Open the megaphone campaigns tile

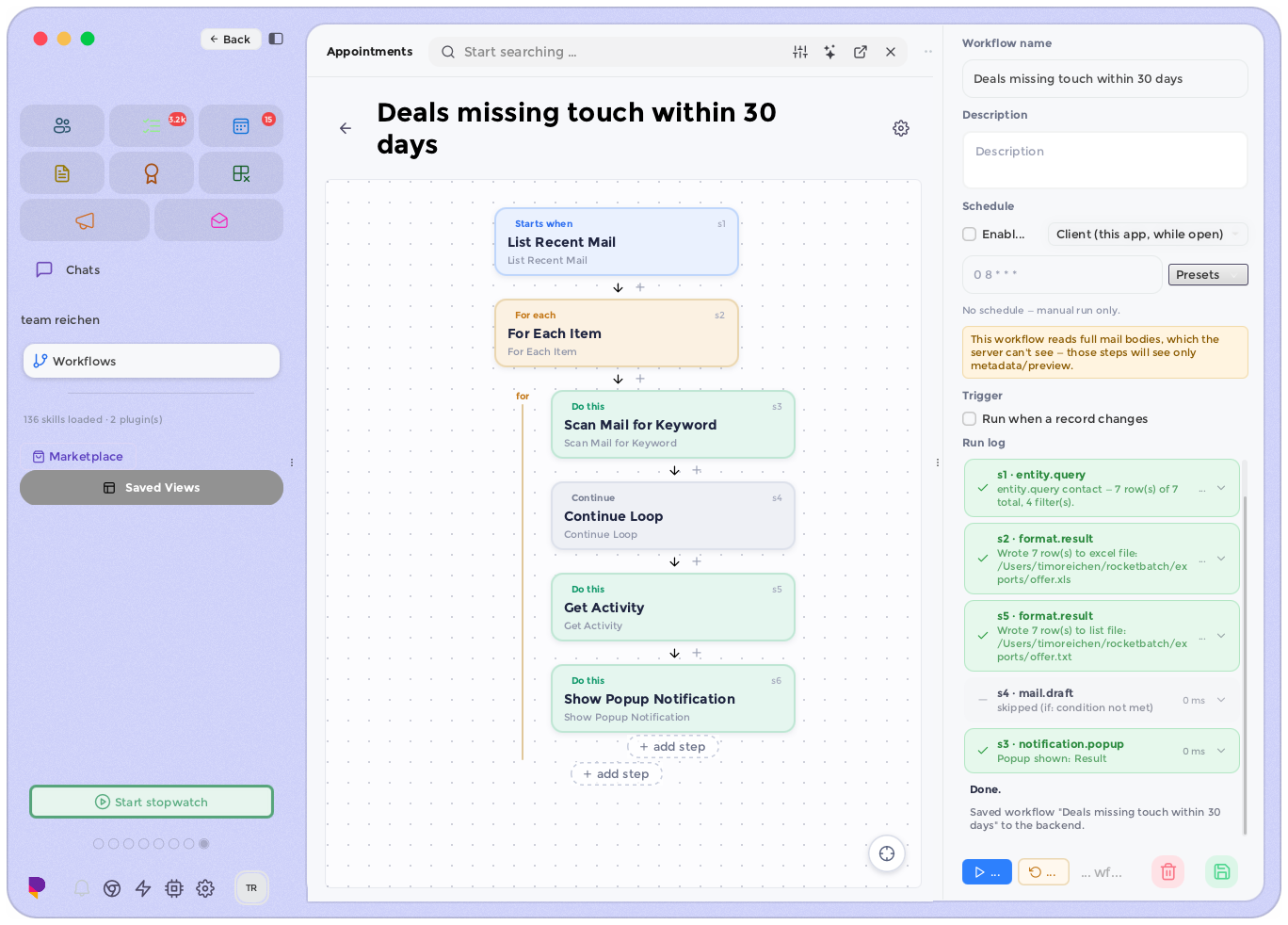point(85,220)
